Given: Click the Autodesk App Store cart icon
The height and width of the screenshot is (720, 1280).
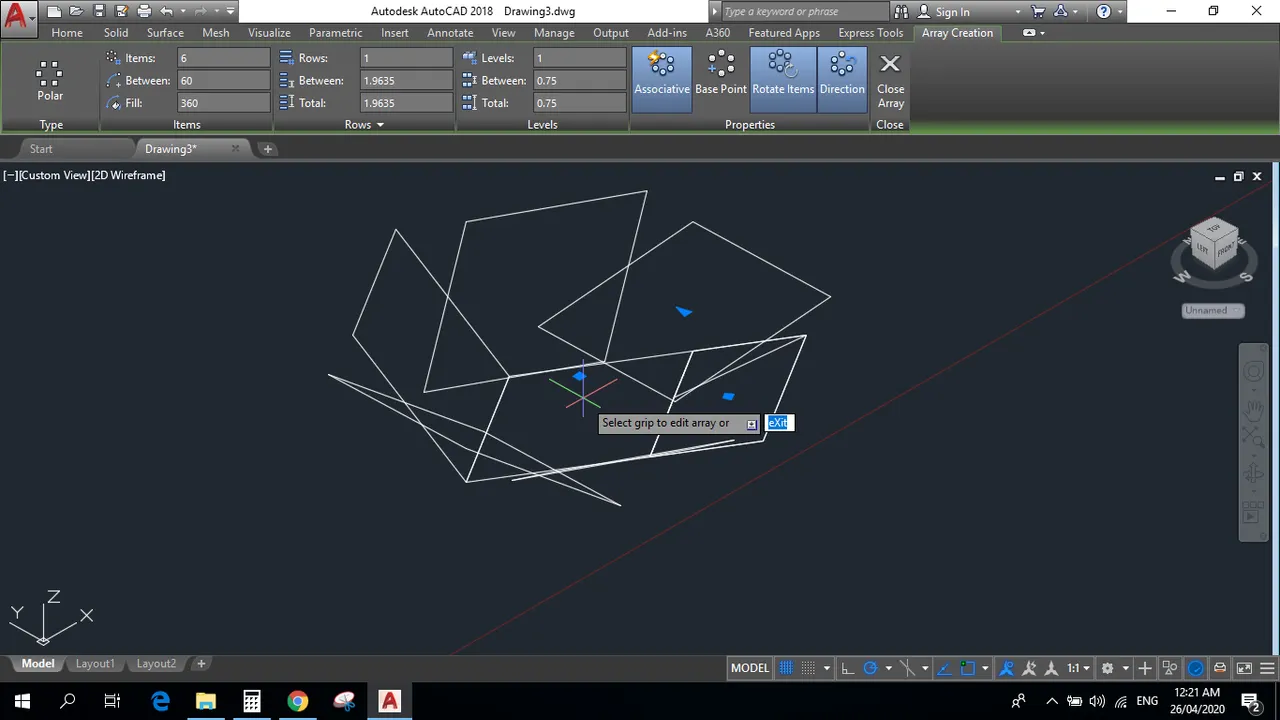Looking at the screenshot, I should pos(1037,12).
